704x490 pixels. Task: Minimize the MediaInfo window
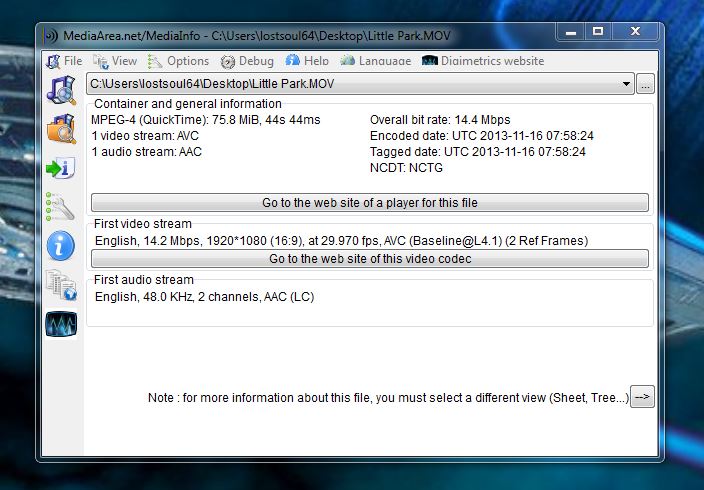571,32
